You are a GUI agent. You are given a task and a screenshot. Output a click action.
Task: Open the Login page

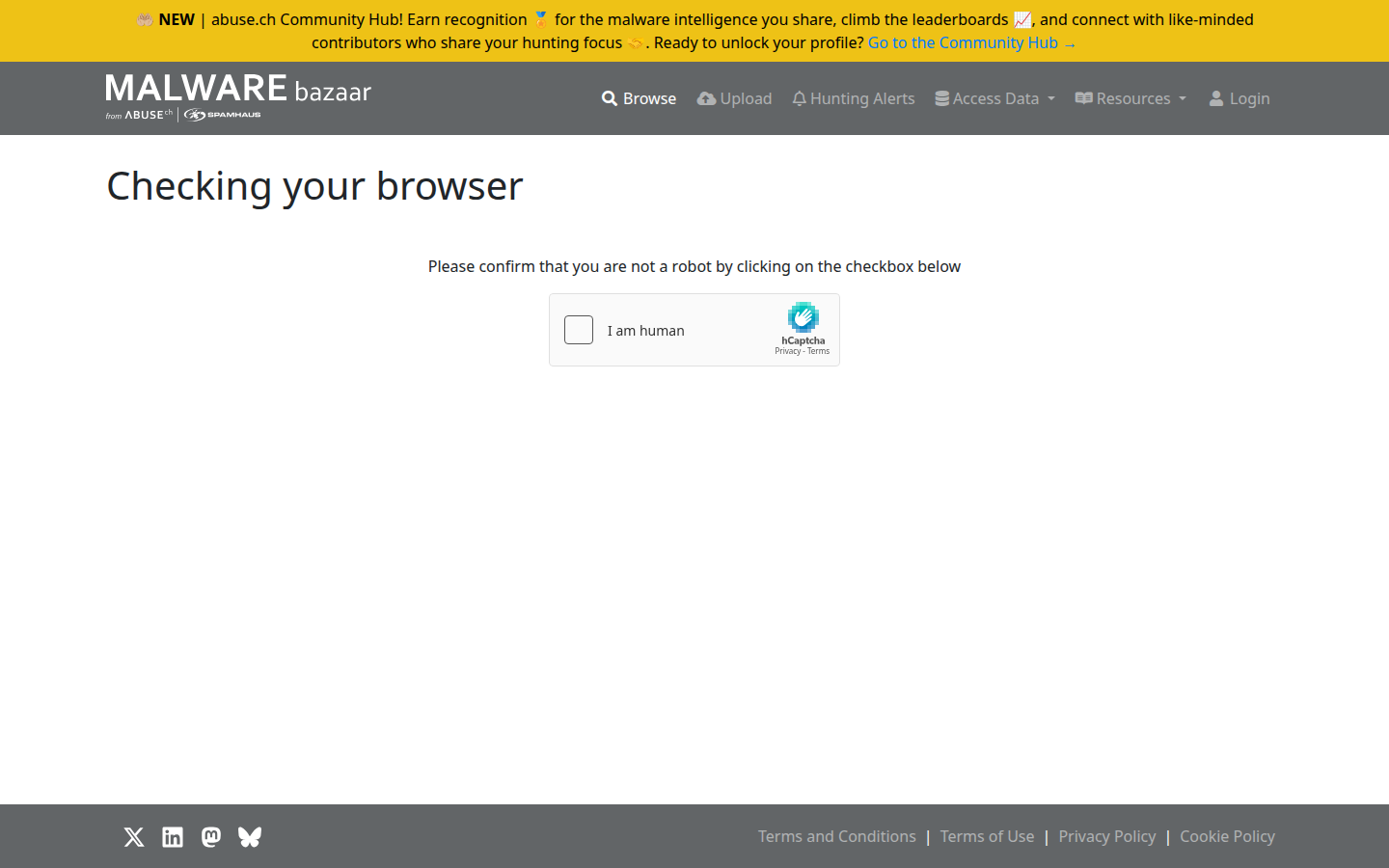click(1239, 98)
